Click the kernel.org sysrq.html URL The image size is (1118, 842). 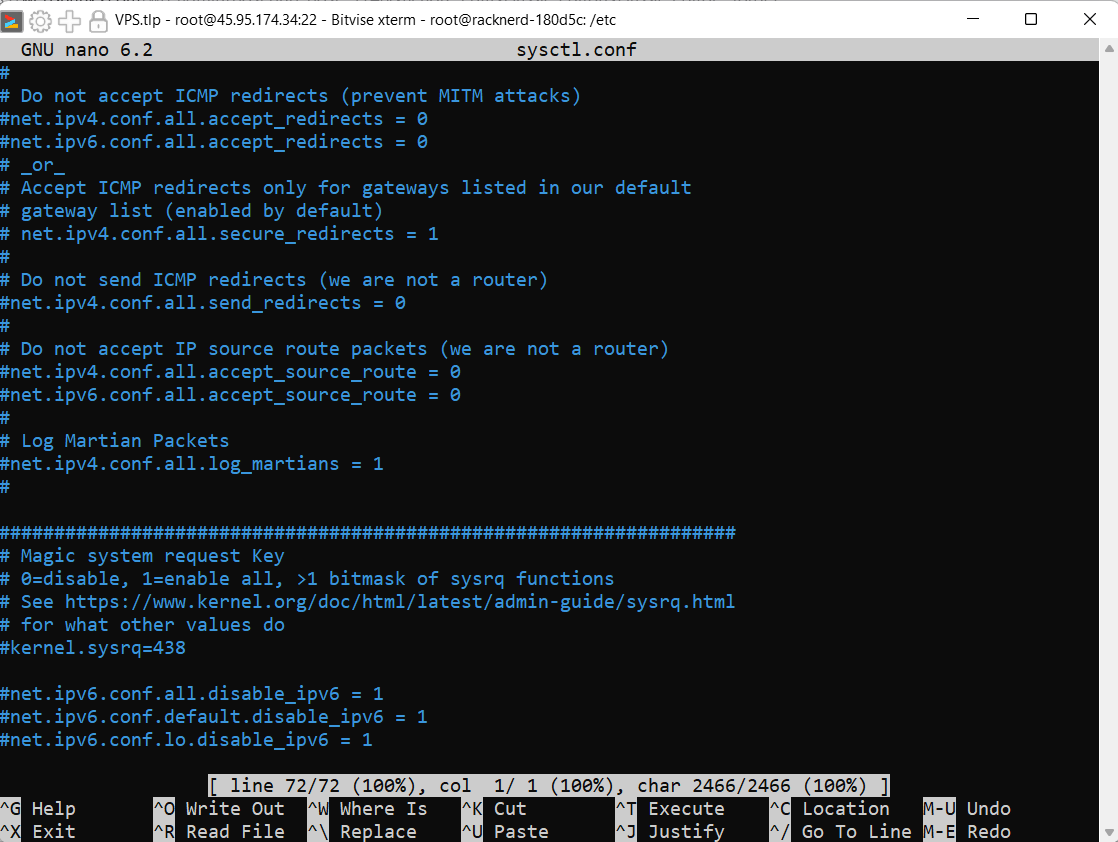click(x=400, y=602)
